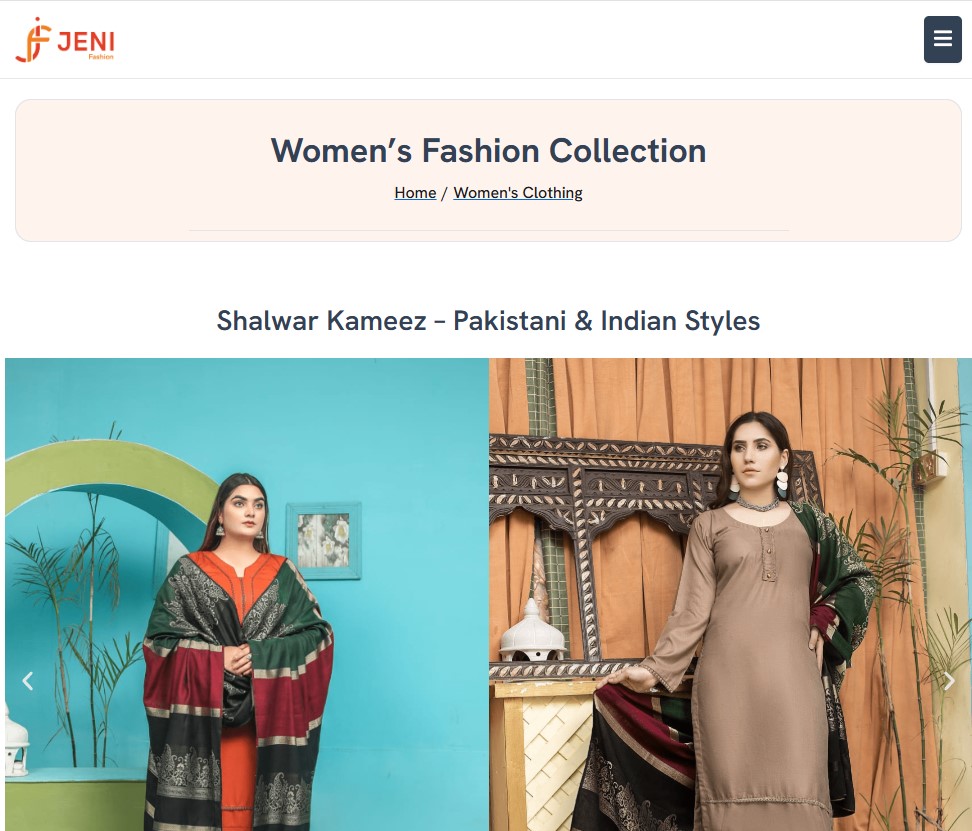Click the slash separator between breadcrumbs

tap(444, 193)
